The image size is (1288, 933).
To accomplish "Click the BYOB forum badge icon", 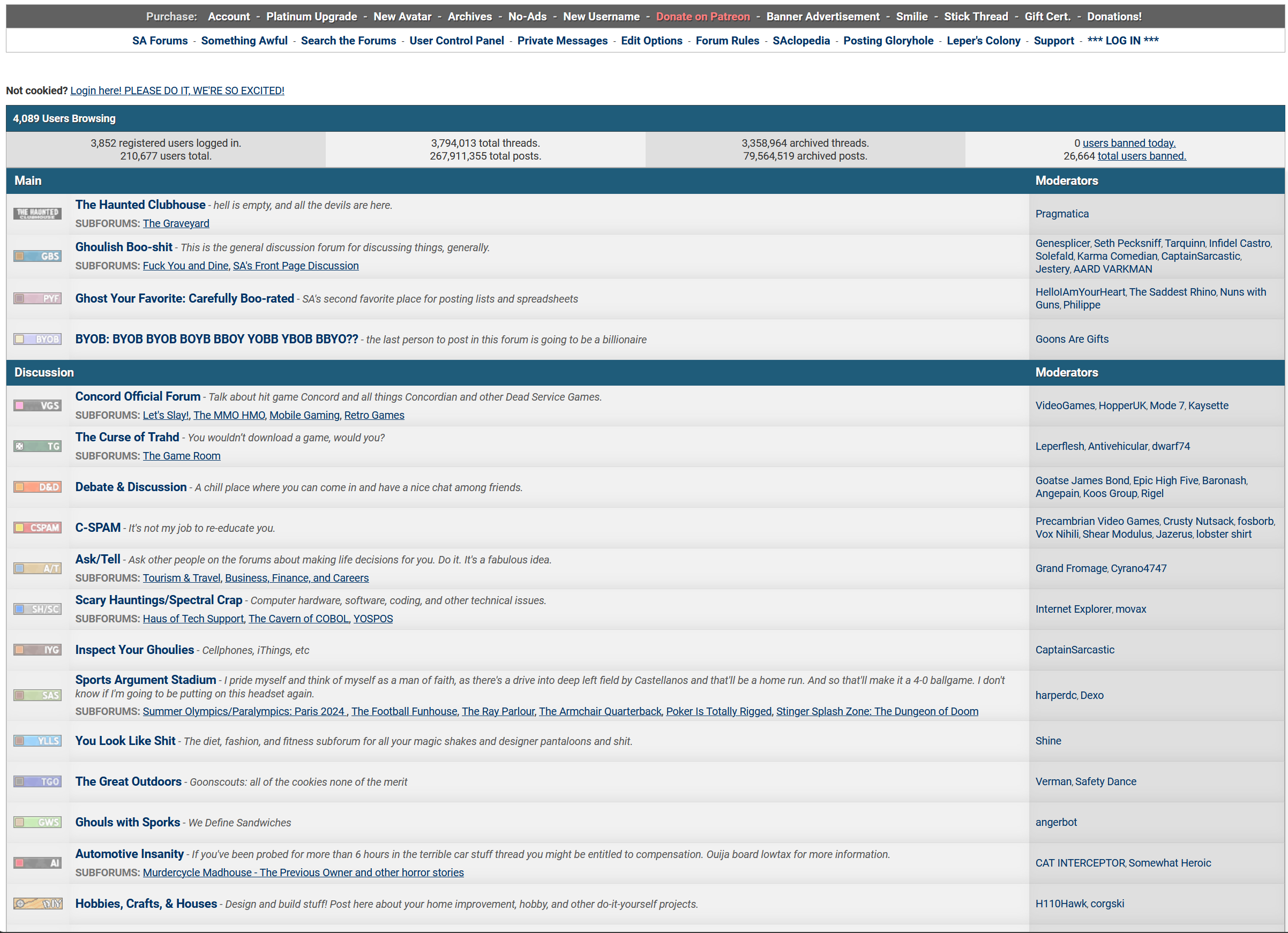I will click(x=38, y=339).
